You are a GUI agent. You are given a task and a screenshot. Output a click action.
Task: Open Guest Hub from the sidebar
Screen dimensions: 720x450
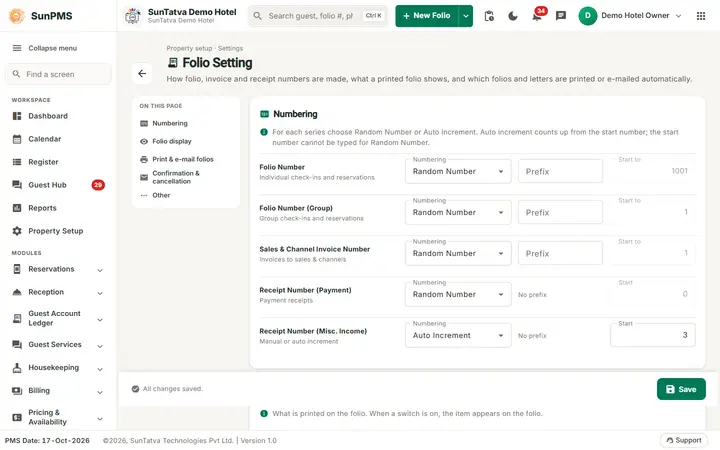pyautogui.click(x=58, y=185)
